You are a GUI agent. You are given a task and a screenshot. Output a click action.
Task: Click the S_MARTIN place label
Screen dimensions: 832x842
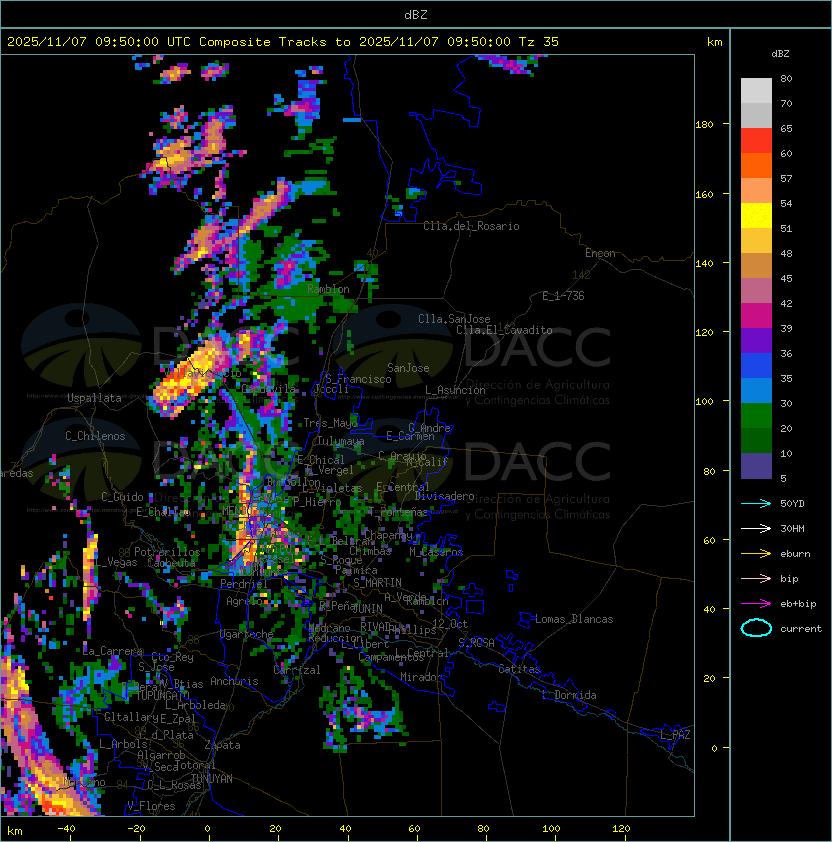tap(377, 583)
